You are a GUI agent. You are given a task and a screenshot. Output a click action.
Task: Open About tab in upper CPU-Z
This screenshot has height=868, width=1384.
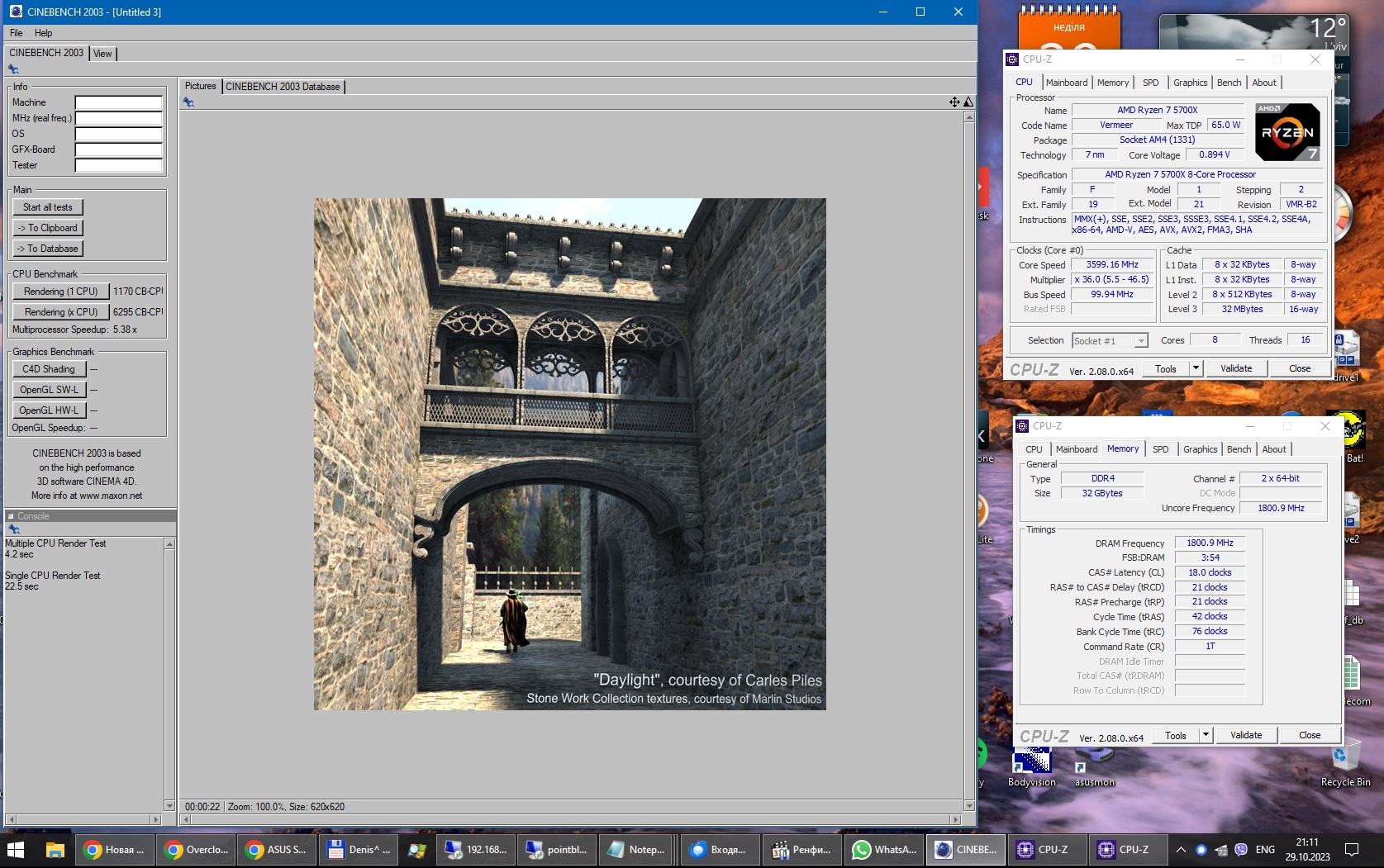1263,83
